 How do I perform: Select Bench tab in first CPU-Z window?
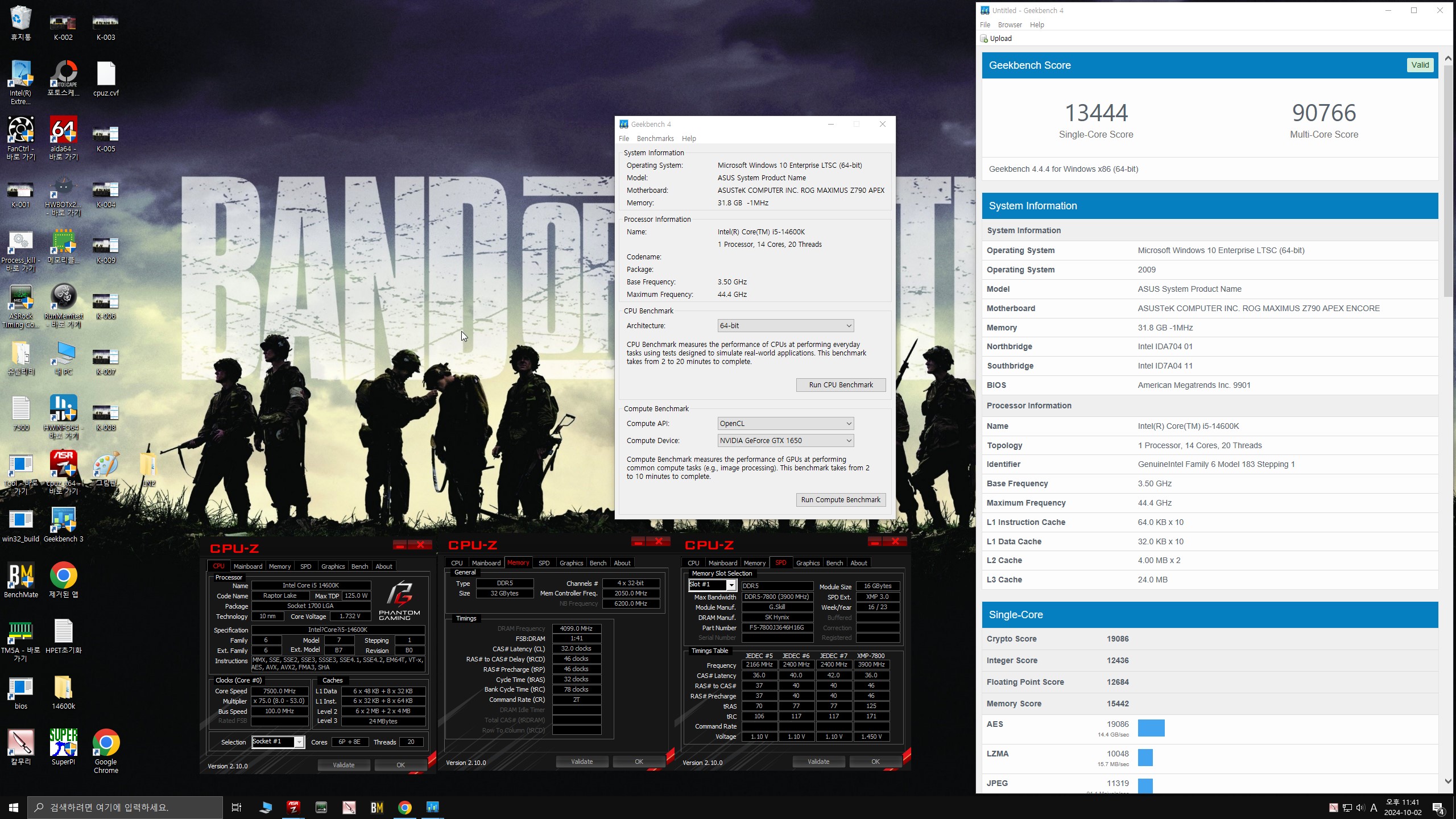(x=359, y=566)
